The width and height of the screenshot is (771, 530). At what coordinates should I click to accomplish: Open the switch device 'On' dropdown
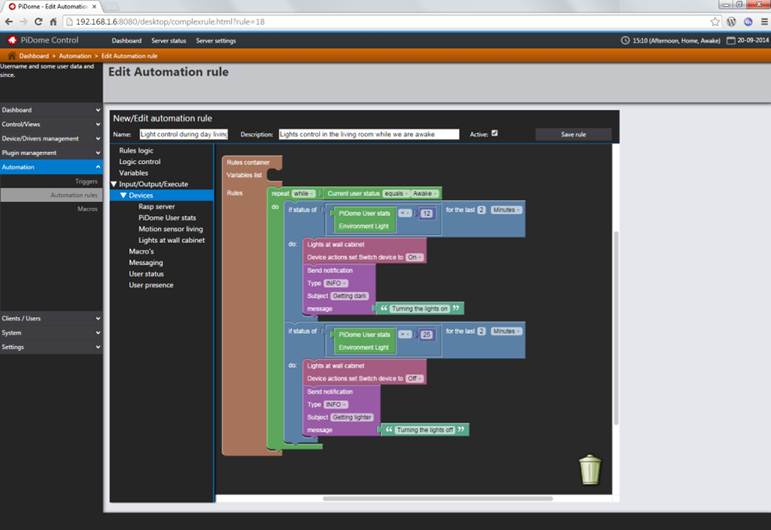pos(413,257)
